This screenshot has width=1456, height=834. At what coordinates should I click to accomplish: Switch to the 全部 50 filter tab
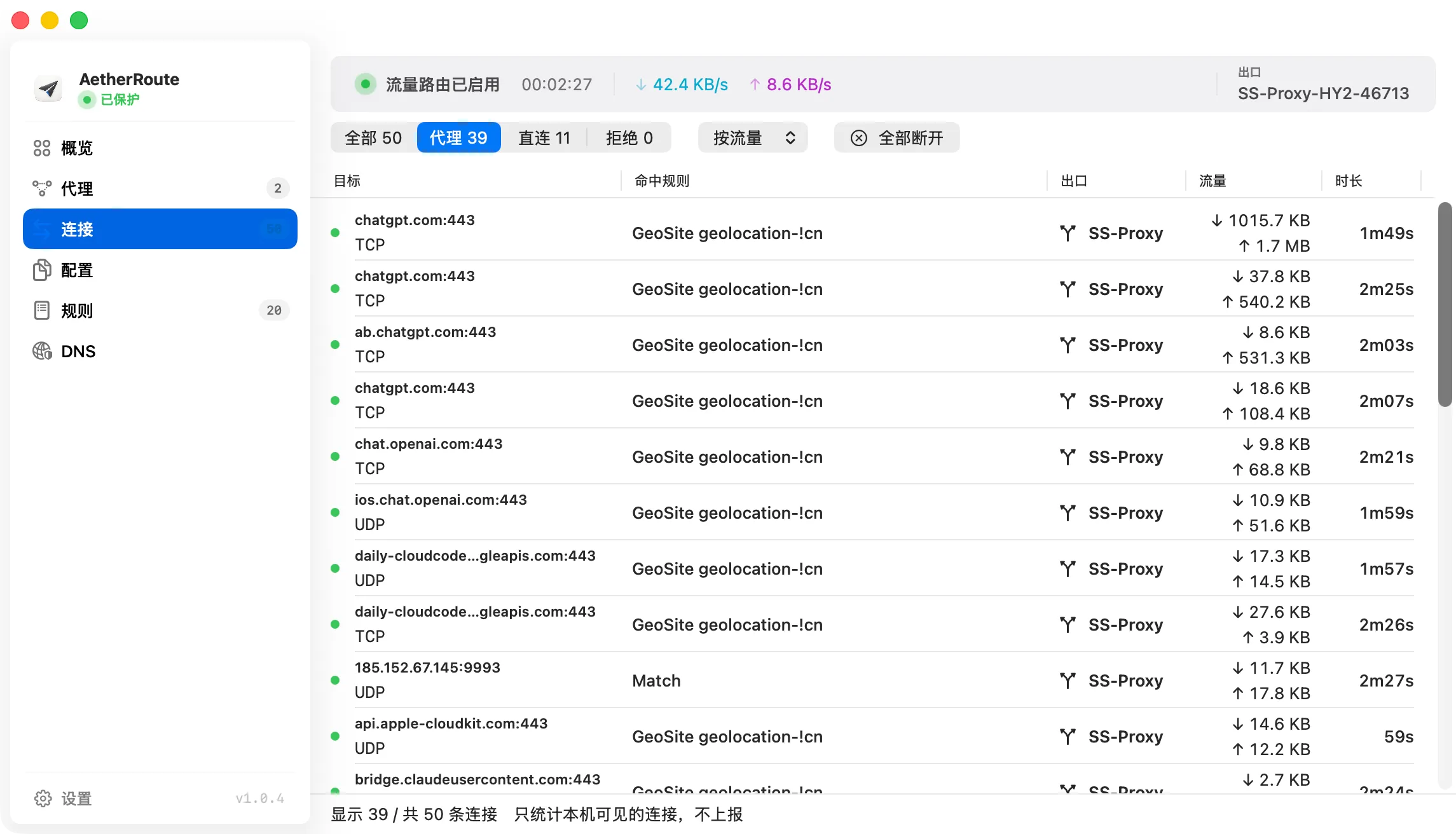click(373, 138)
